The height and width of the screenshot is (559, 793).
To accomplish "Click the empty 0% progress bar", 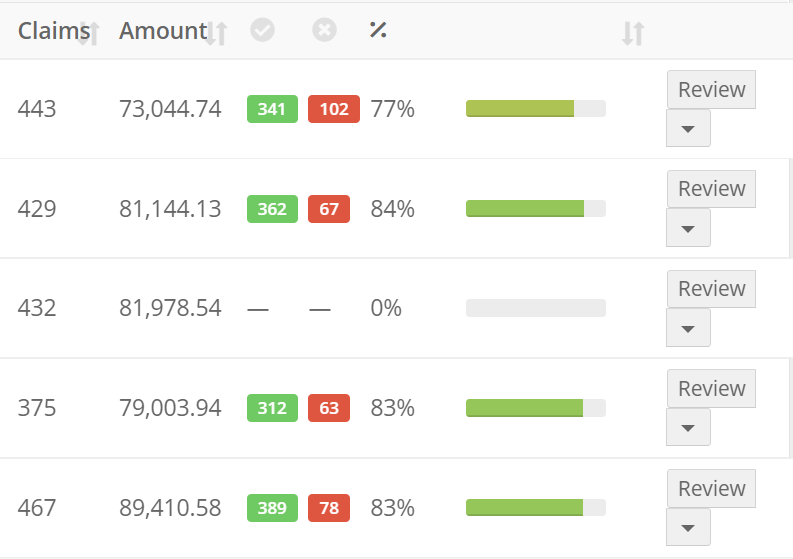I will click(536, 308).
